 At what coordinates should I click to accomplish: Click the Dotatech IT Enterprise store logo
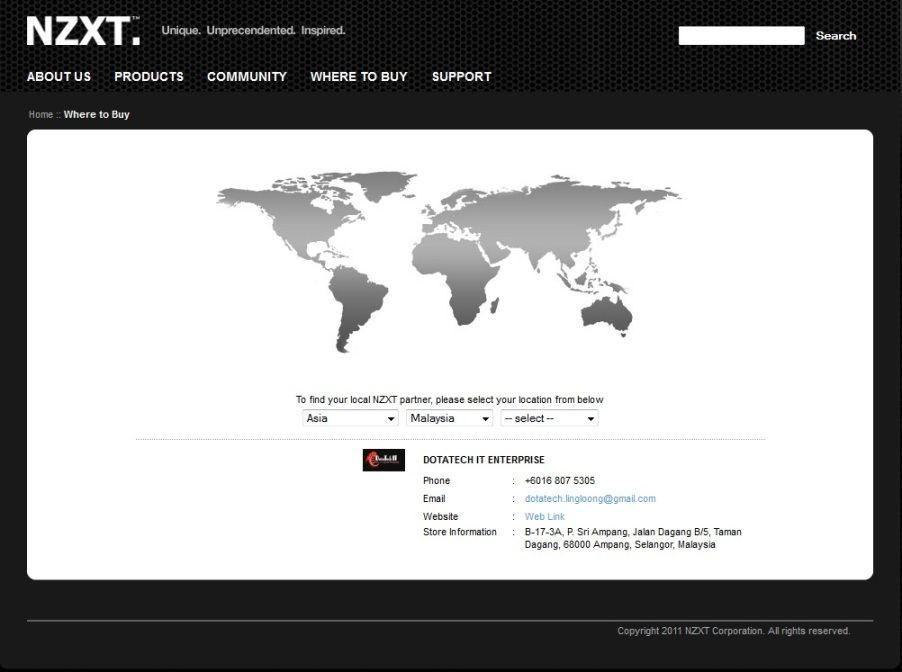coord(383,460)
